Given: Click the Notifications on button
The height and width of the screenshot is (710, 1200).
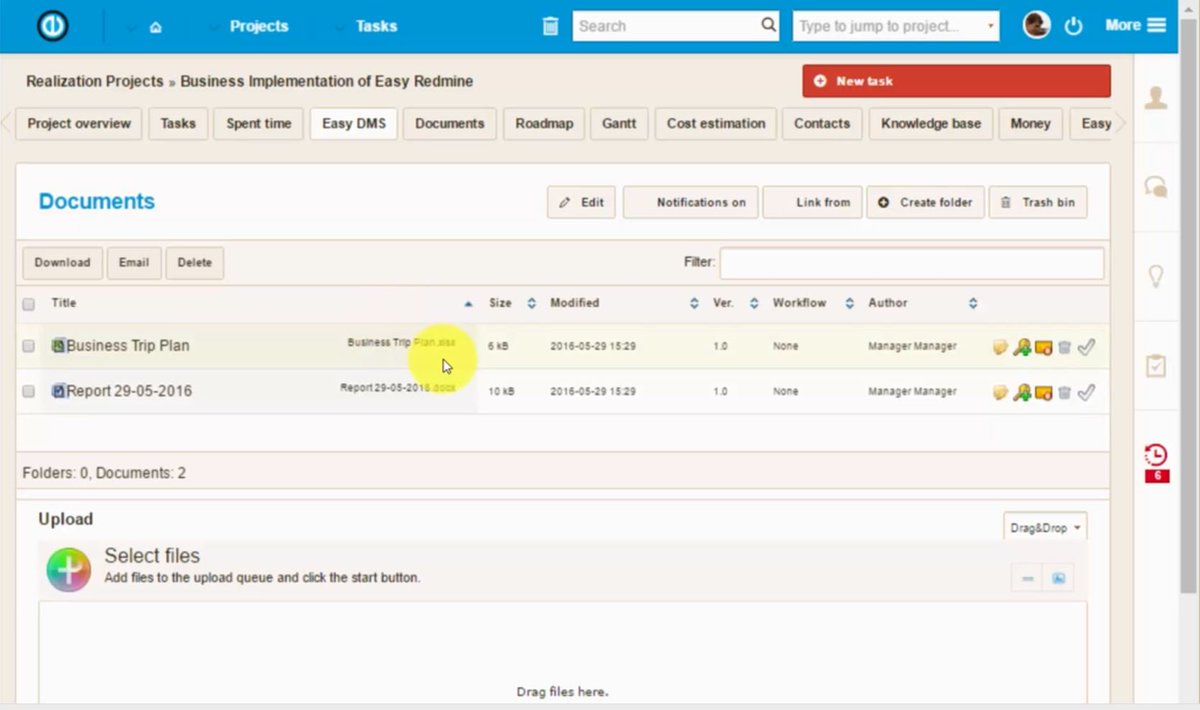Looking at the screenshot, I should tap(690, 202).
